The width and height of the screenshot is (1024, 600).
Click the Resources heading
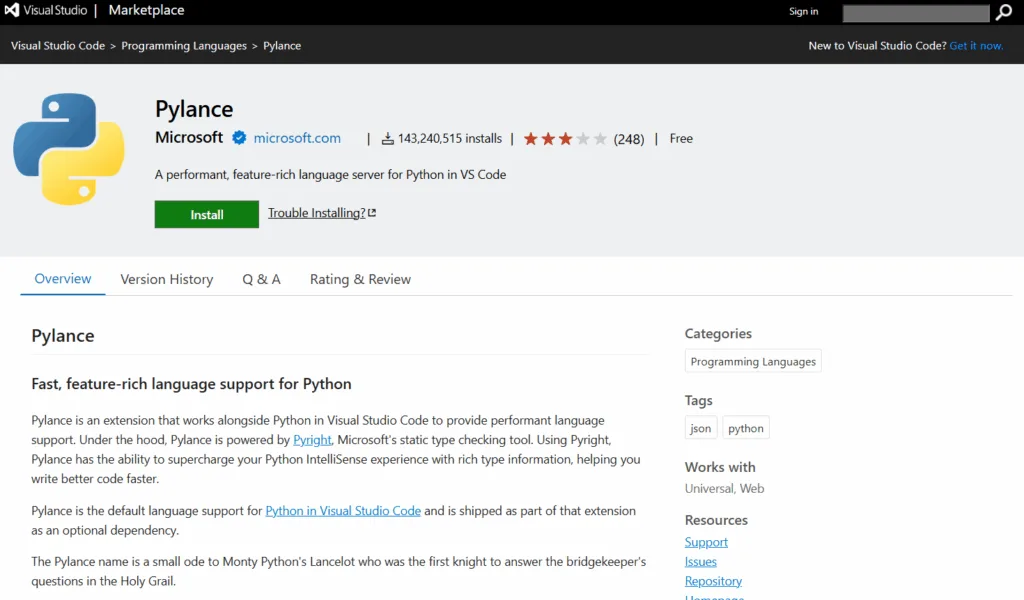(716, 520)
